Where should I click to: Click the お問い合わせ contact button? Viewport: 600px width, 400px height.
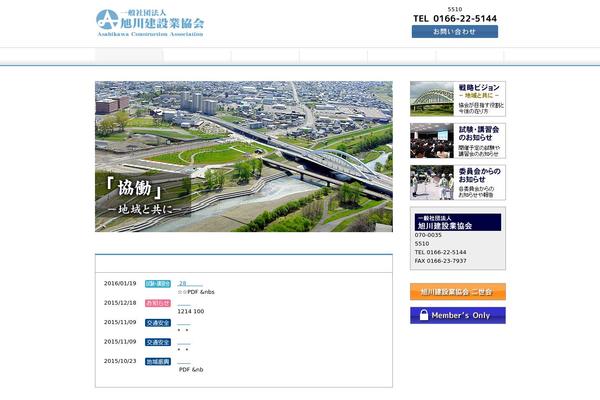point(455,32)
